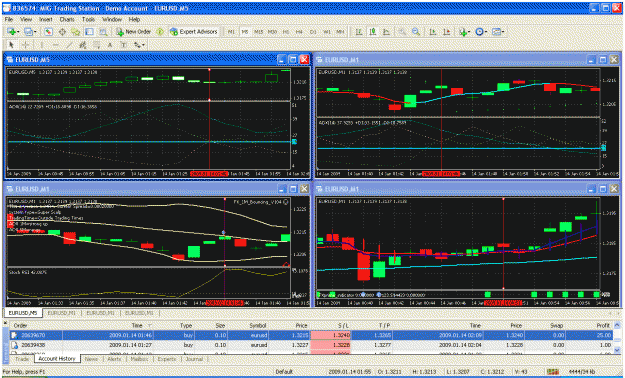Viewport: 625px width, 378px height.
Task: Switch to the News terminal tab
Action: pos(91,359)
